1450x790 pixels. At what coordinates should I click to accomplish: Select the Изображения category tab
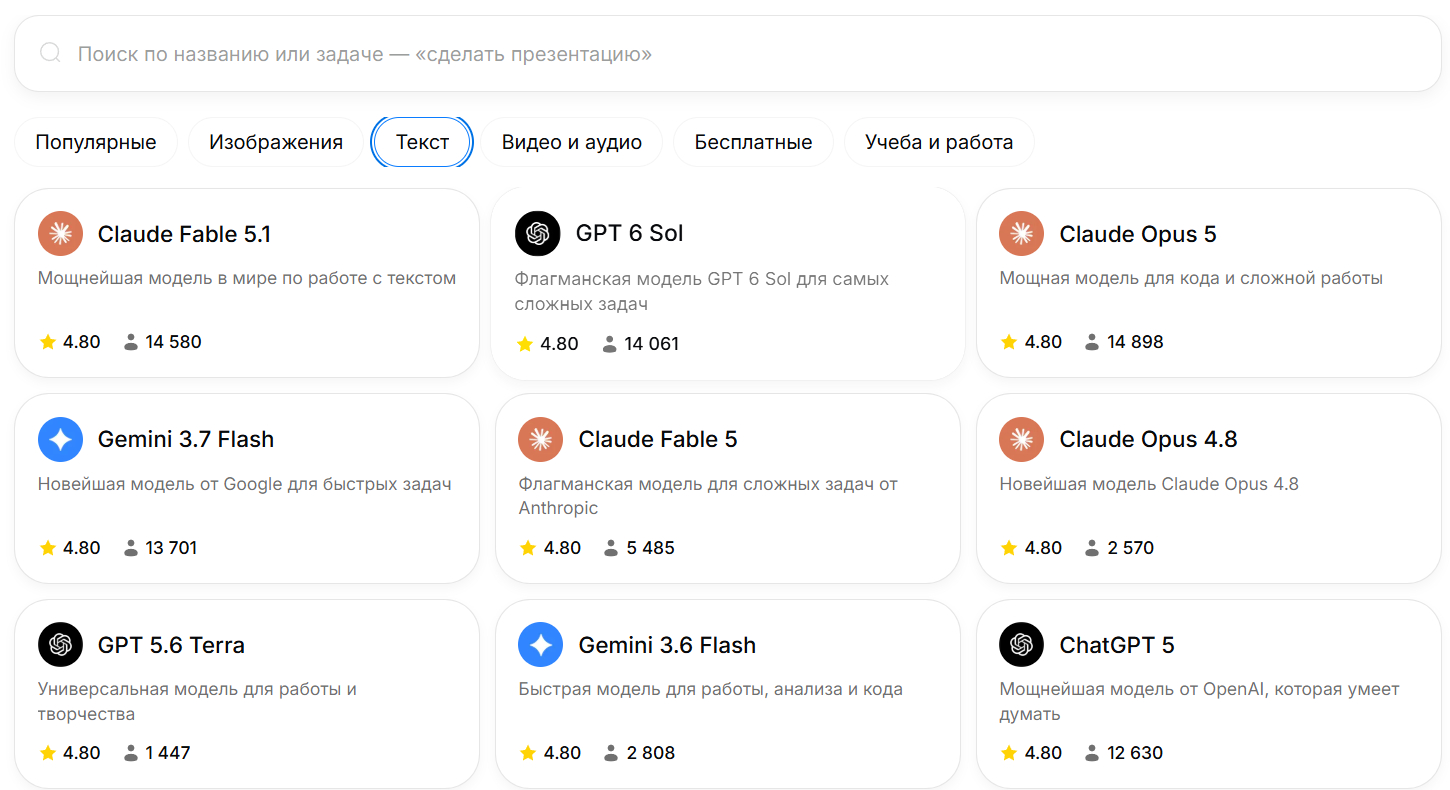pos(276,142)
